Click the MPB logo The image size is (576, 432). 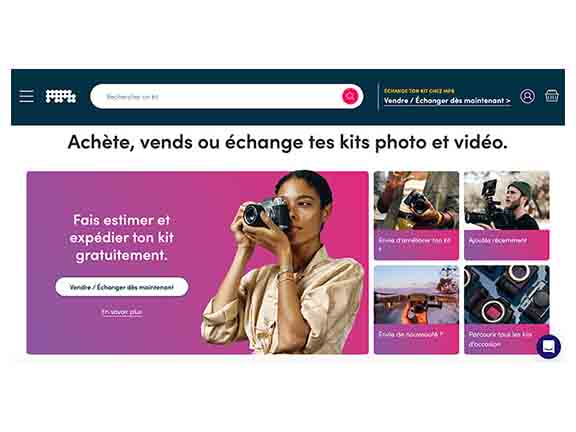coord(61,96)
